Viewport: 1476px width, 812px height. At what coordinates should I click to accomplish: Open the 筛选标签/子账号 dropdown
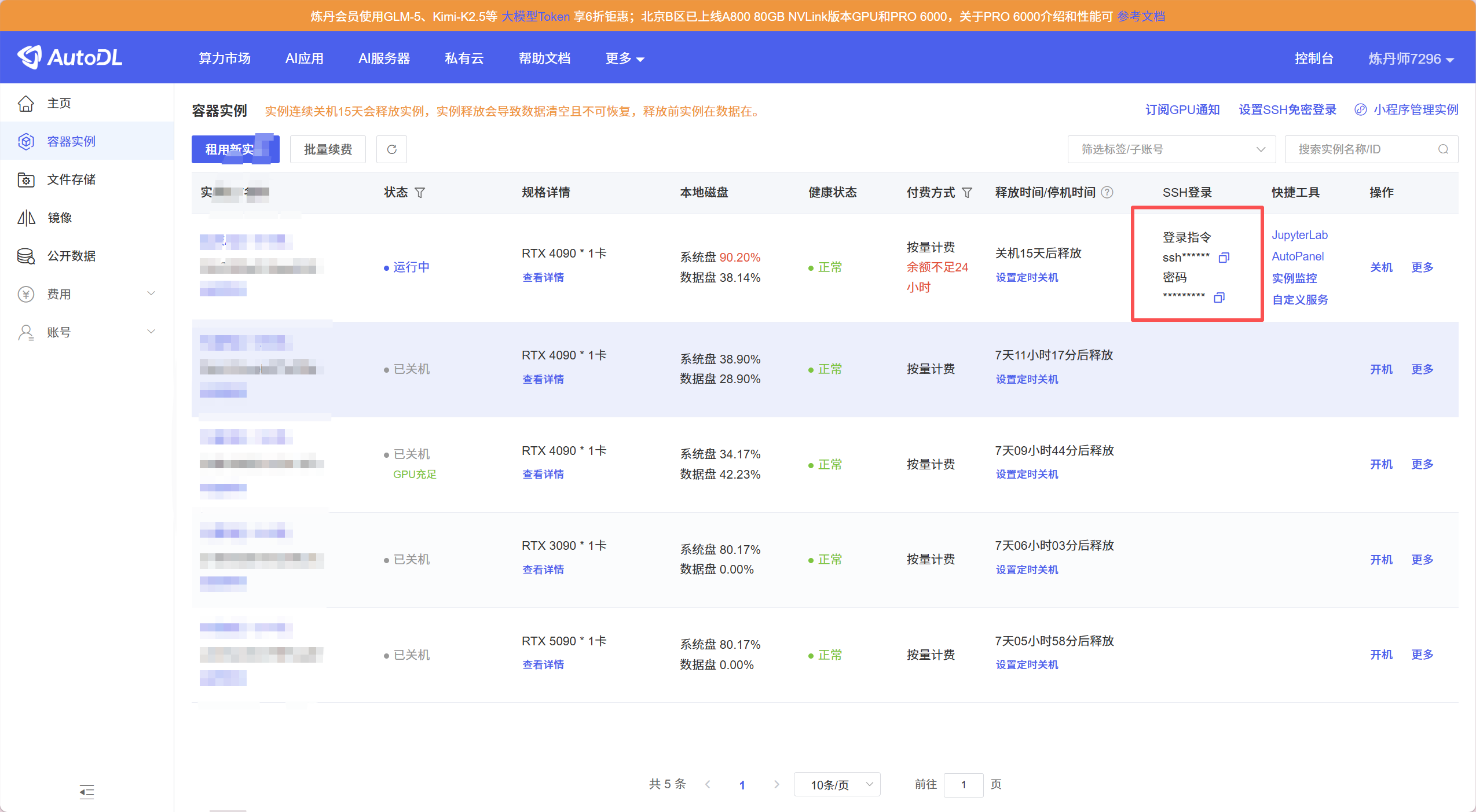click(1171, 149)
